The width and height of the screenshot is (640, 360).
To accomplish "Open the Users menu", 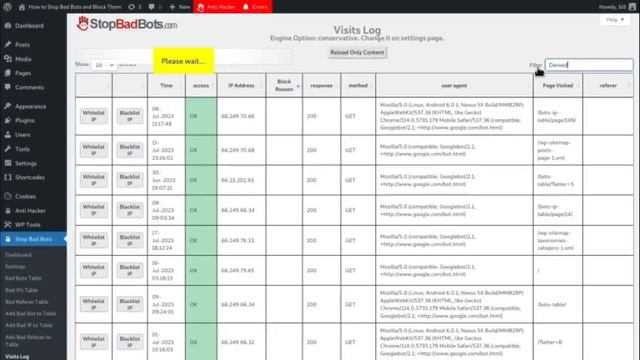I will [x=22, y=135].
